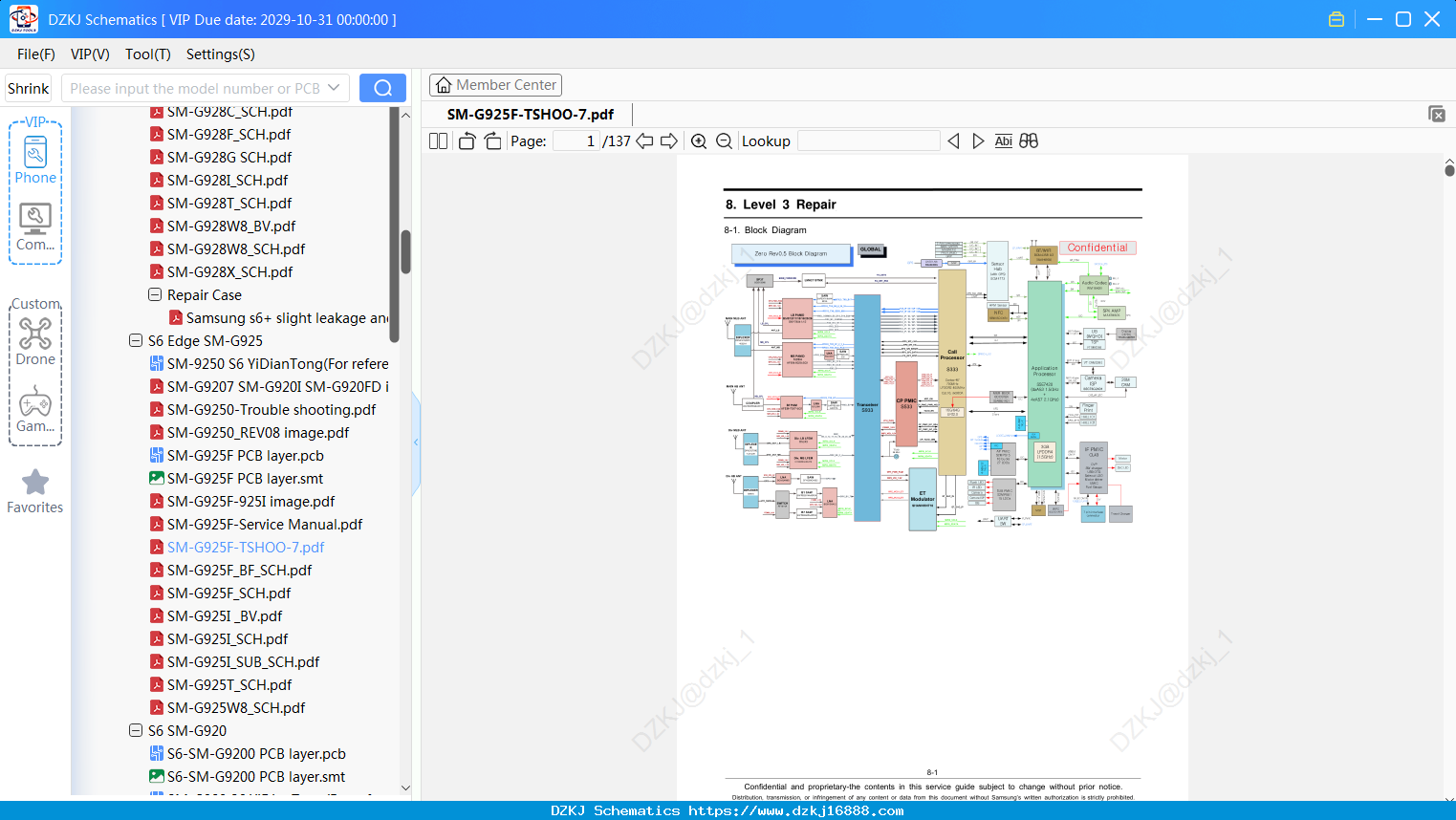Open the Phone category in sidebar
The image size is (1456, 820).
pyautogui.click(x=35, y=161)
